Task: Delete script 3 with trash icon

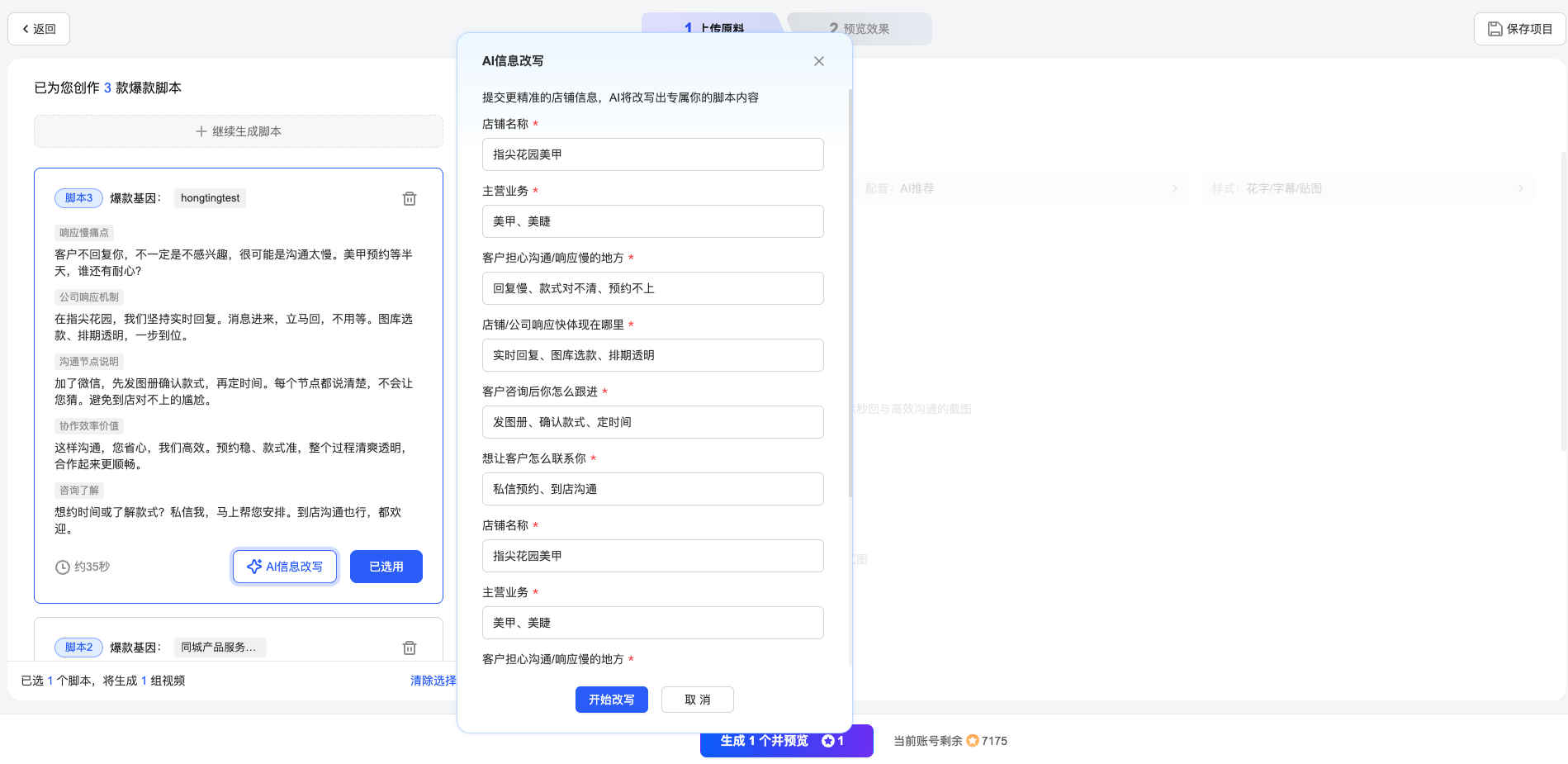Action: pos(410,198)
